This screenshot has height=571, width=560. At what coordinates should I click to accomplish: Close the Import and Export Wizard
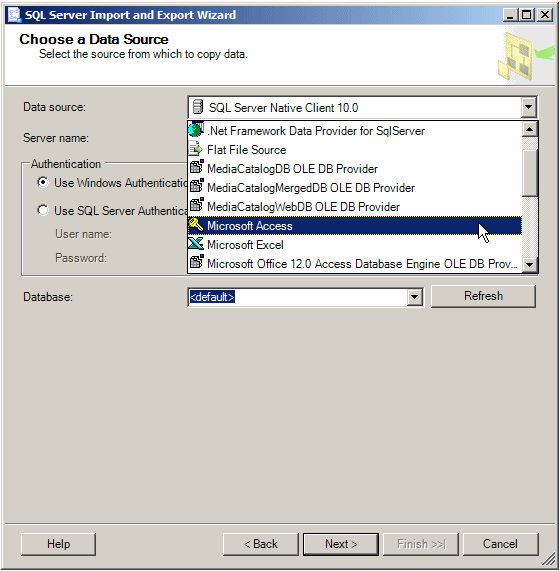click(x=545, y=15)
